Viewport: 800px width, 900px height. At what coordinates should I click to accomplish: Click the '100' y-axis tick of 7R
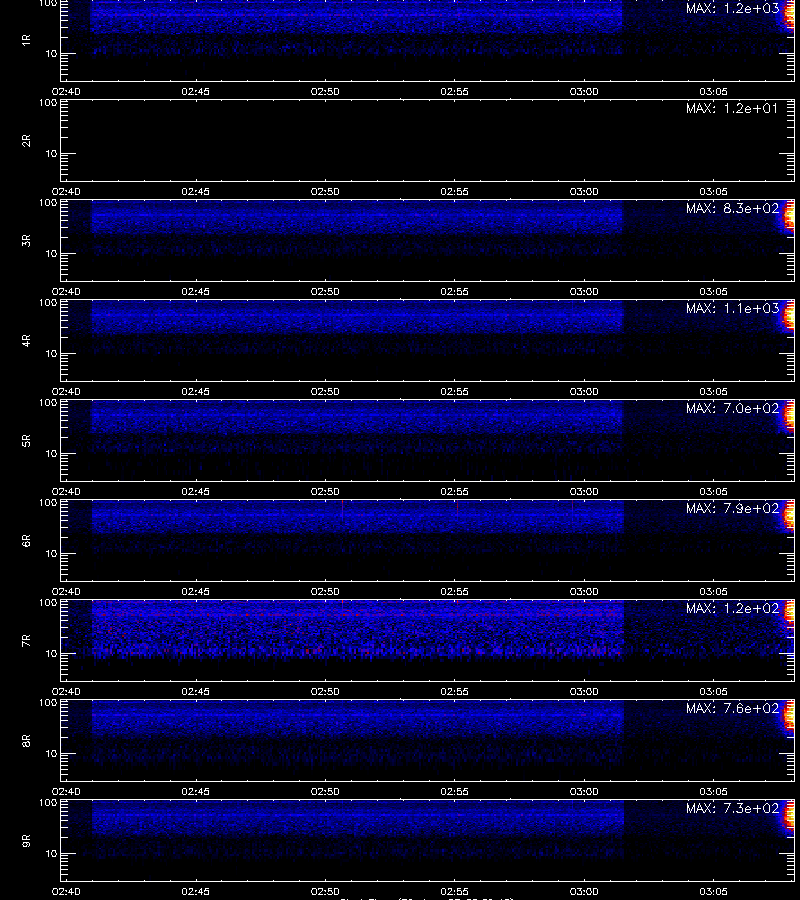pos(48,603)
